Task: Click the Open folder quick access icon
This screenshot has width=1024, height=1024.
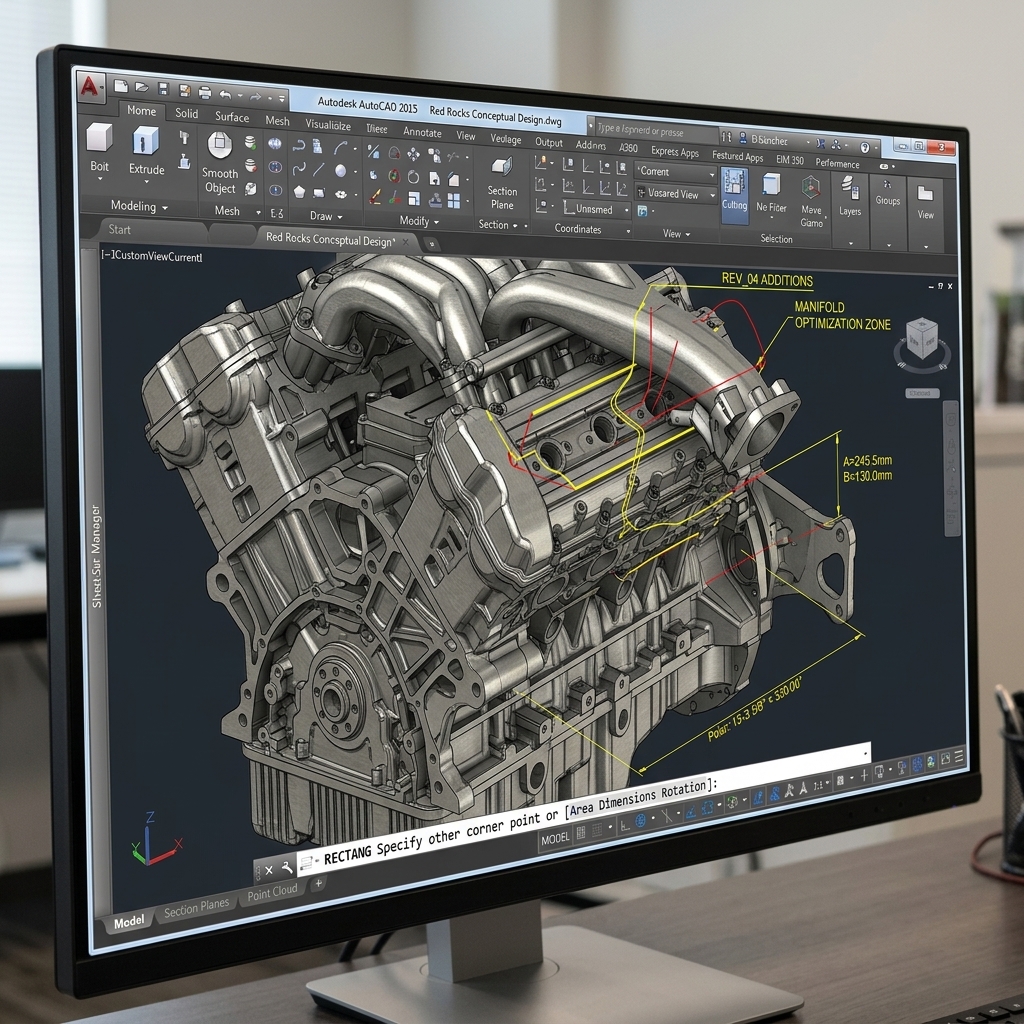Action: (x=142, y=87)
